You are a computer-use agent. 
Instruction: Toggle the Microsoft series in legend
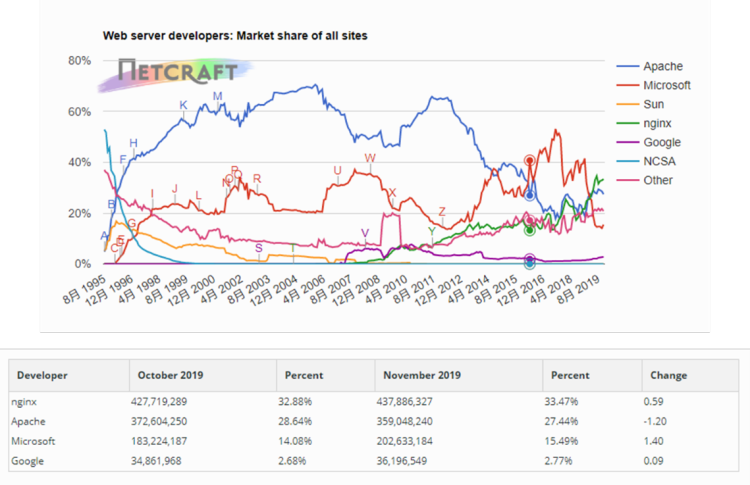coord(666,85)
